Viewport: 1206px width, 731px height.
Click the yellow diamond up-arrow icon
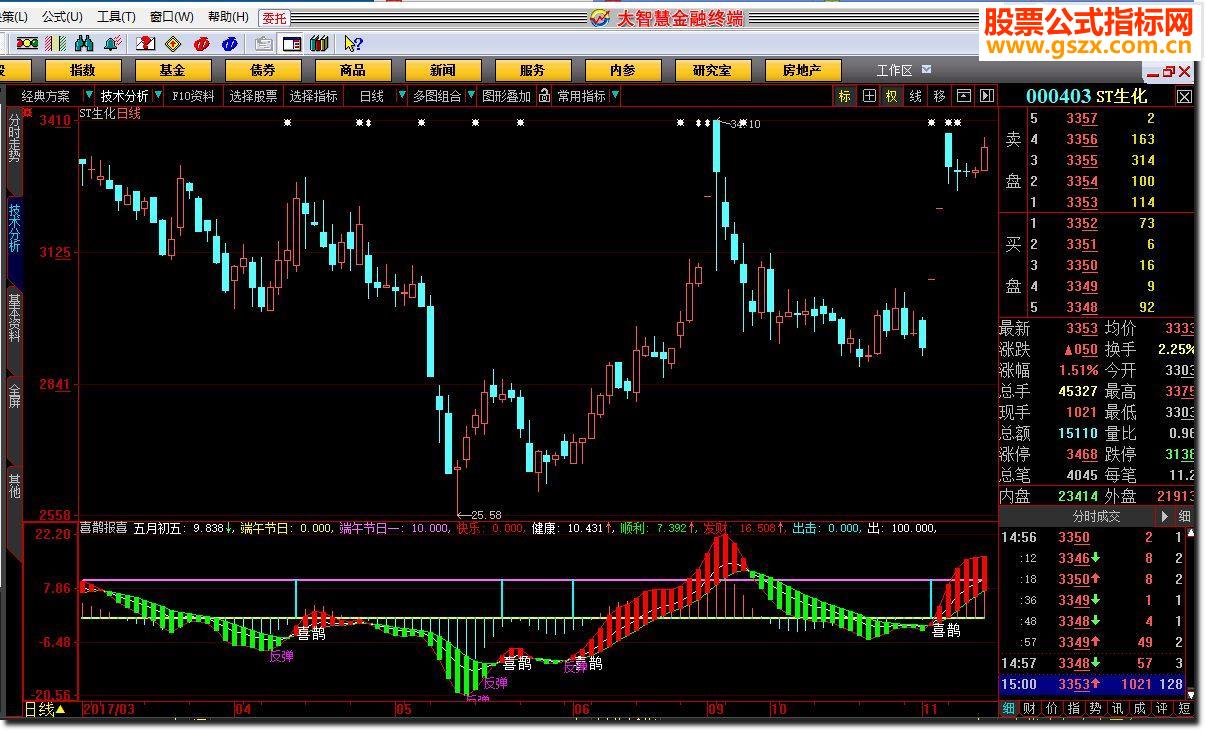(x=173, y=43)
